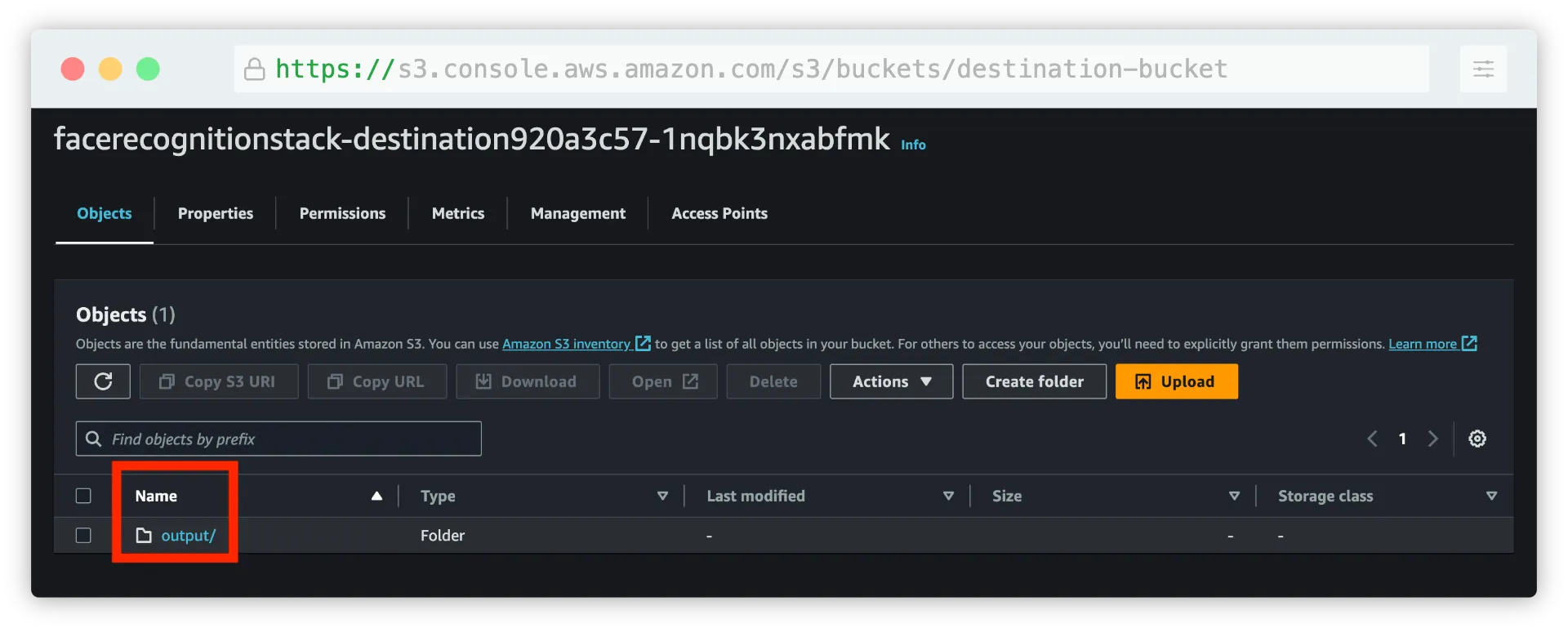
Task: Click the Name column header
Action: (x=156, y=496)
